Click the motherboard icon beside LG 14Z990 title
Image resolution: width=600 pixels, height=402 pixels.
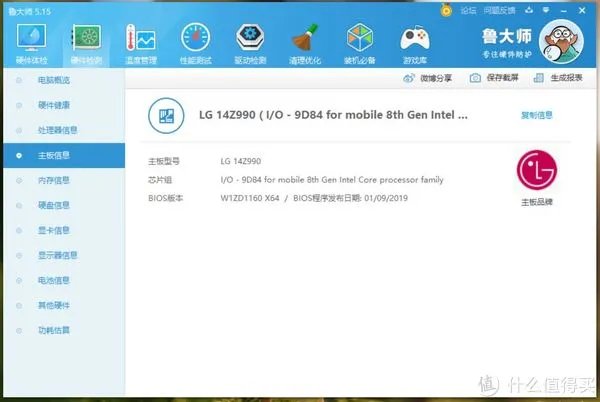166,116
